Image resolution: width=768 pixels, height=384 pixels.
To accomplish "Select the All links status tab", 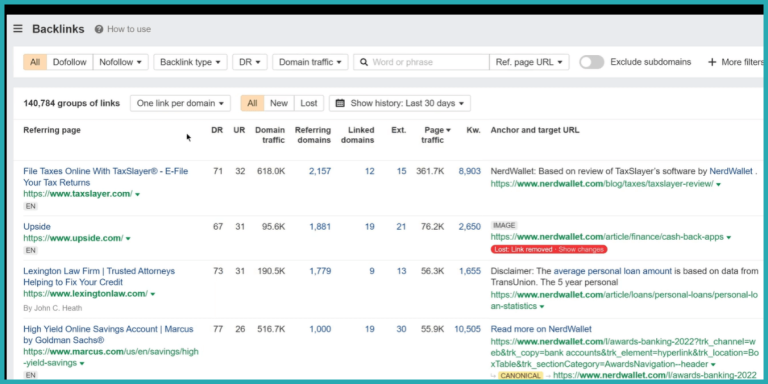I will point(252,103).
